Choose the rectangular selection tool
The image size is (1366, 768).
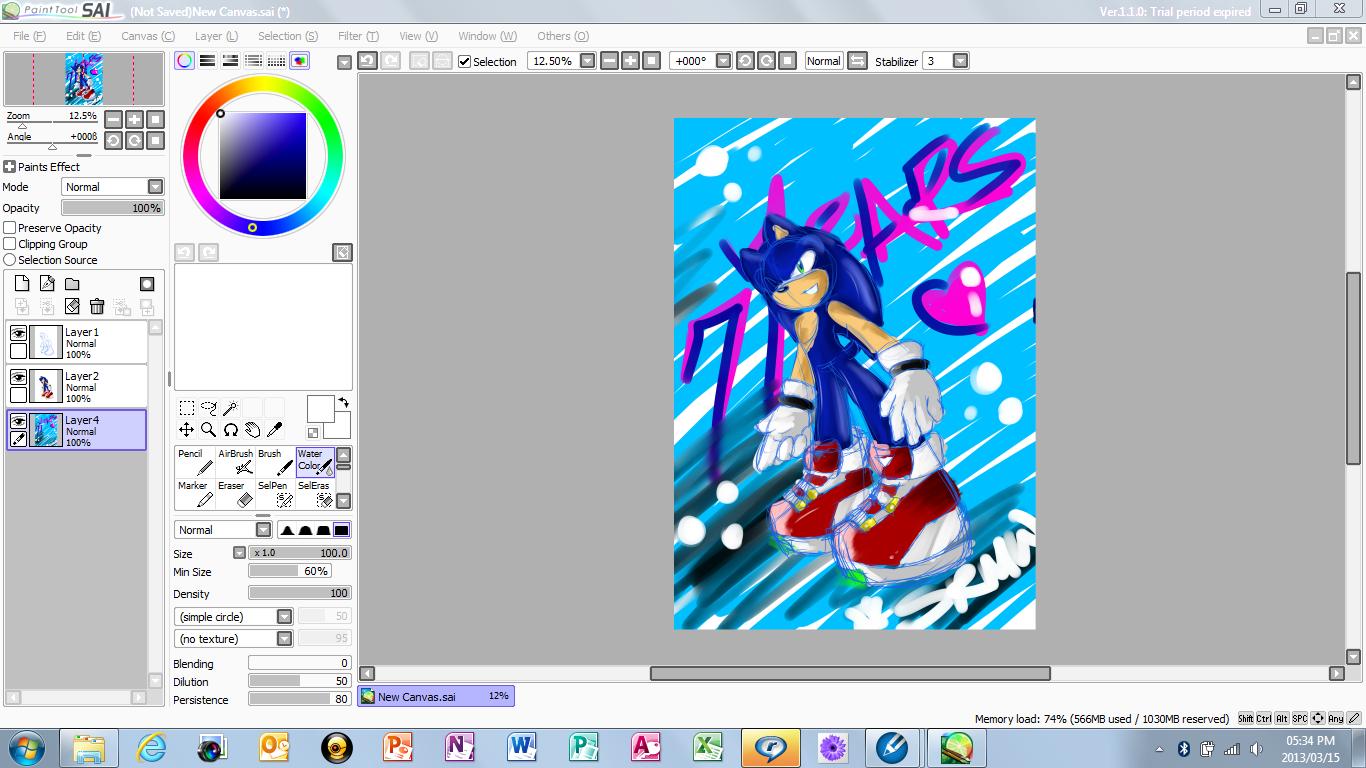click(187, 408)
